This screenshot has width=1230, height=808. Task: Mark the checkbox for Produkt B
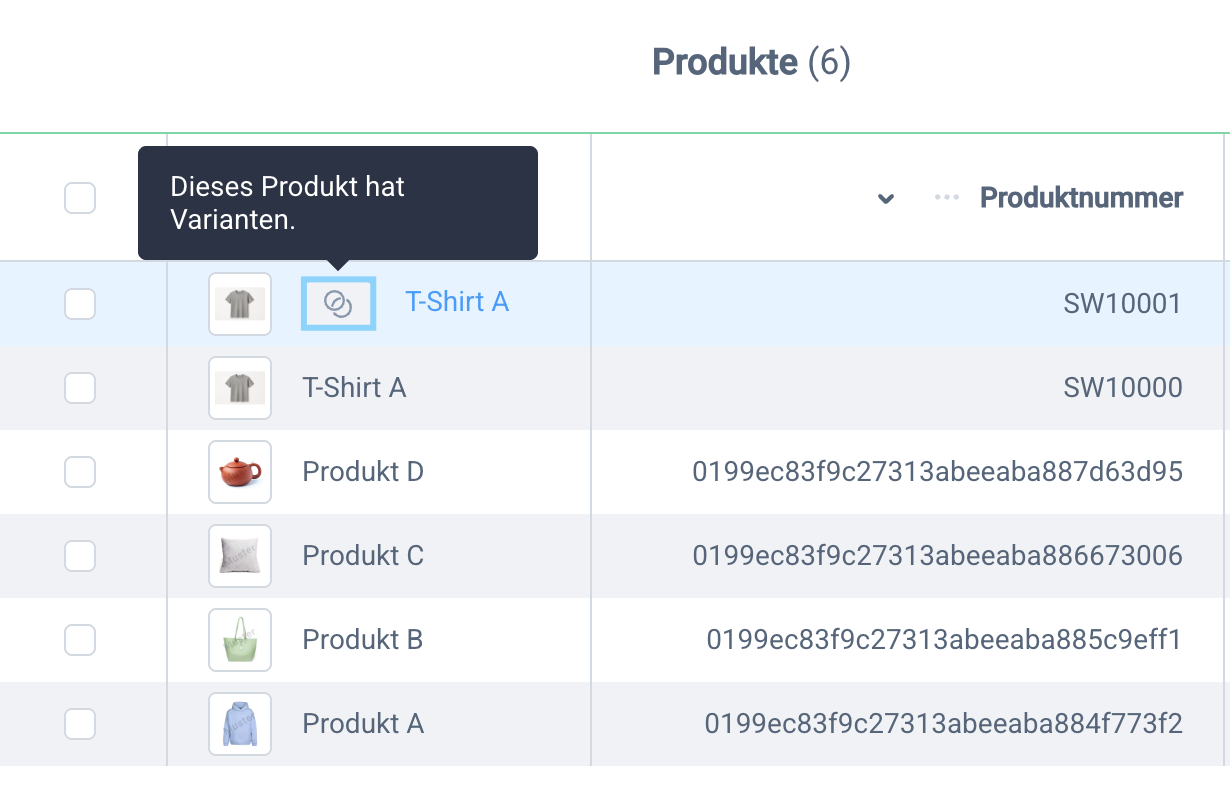(80, 639)
